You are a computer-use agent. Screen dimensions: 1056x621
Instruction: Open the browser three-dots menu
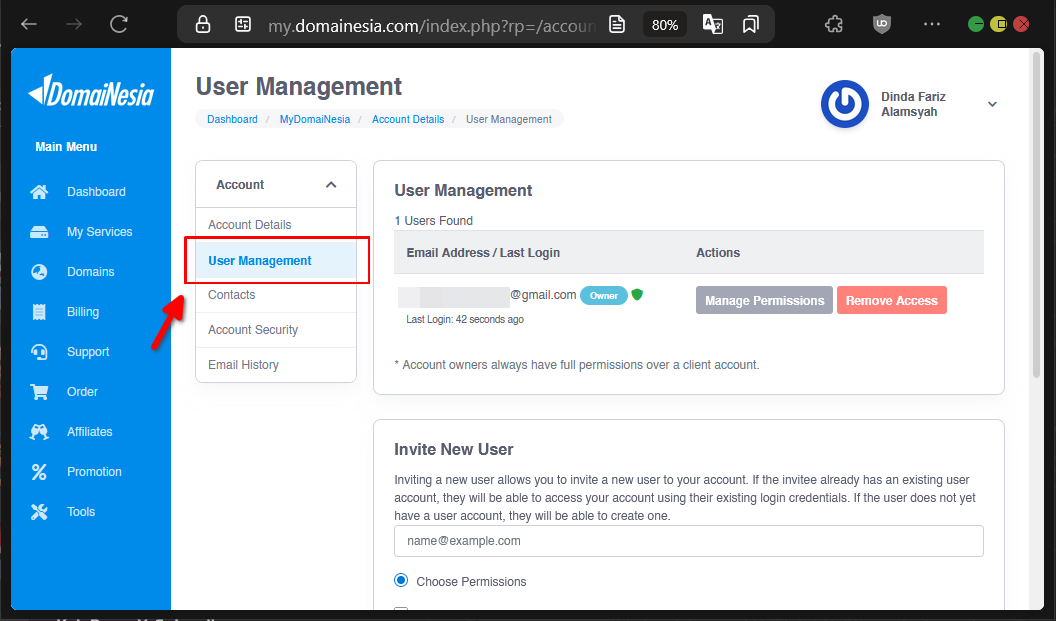click(932, 24)
